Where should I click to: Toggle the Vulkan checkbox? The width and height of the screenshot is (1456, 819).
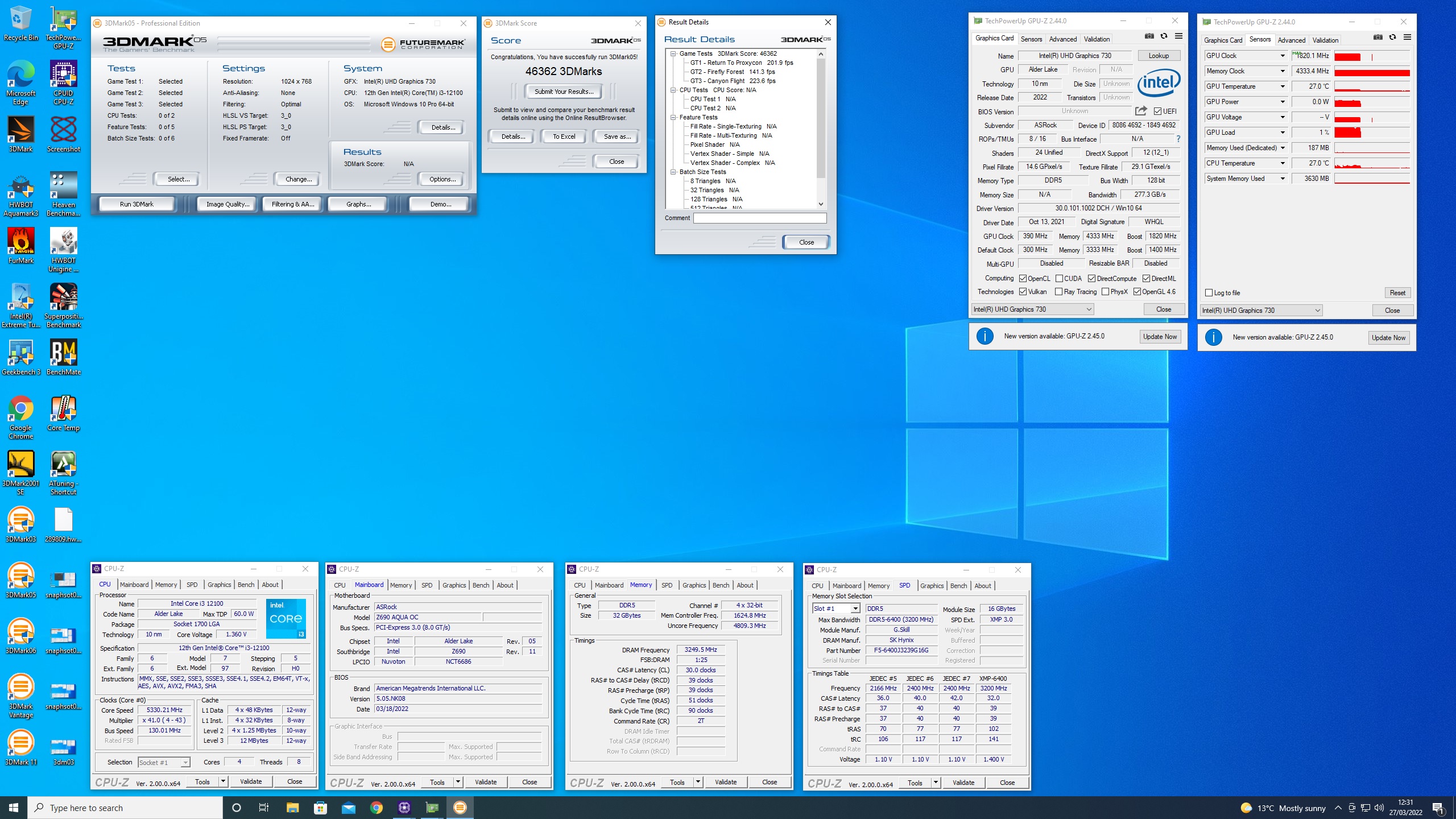point(1023,292)
